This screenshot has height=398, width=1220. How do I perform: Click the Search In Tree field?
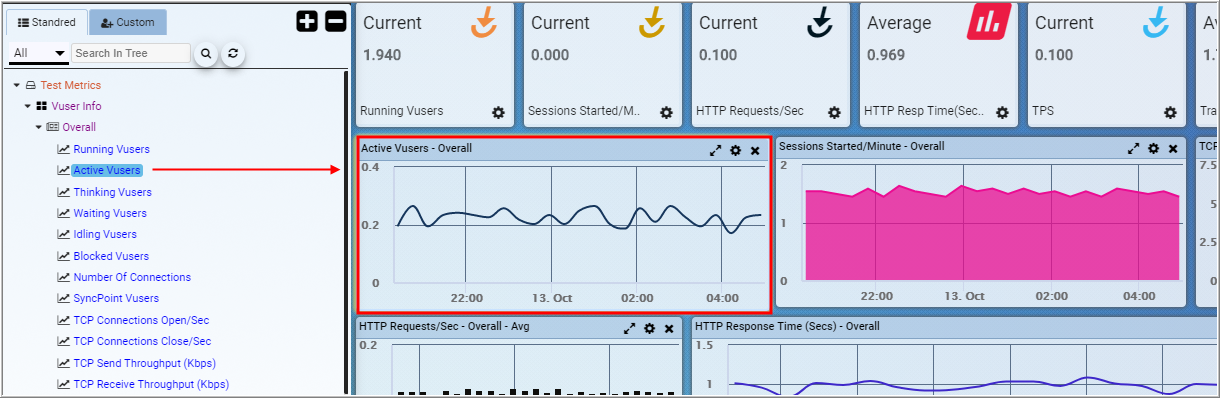[131, 53]
